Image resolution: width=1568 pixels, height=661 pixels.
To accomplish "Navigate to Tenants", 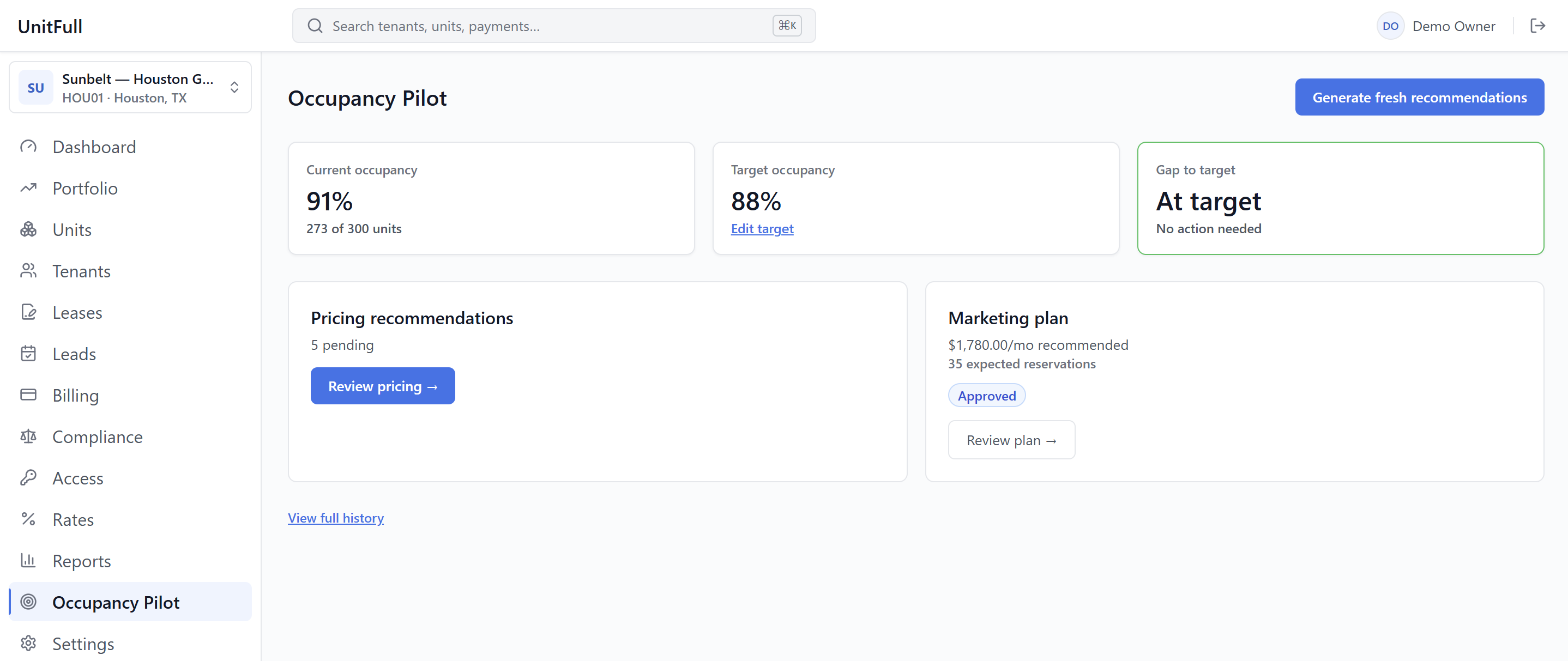I will [130, 271].
